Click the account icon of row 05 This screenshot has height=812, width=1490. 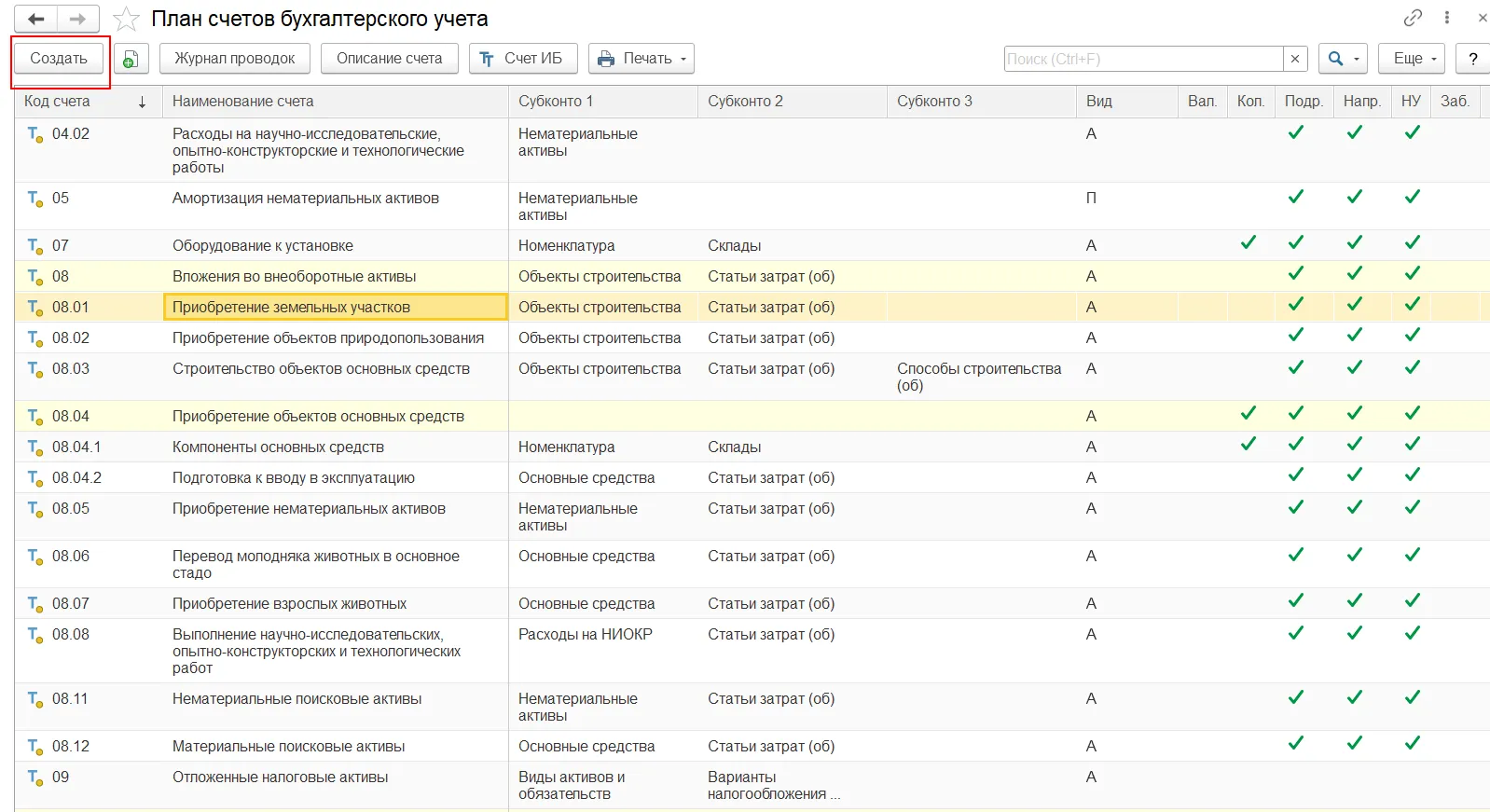click(x=35, y=199)
